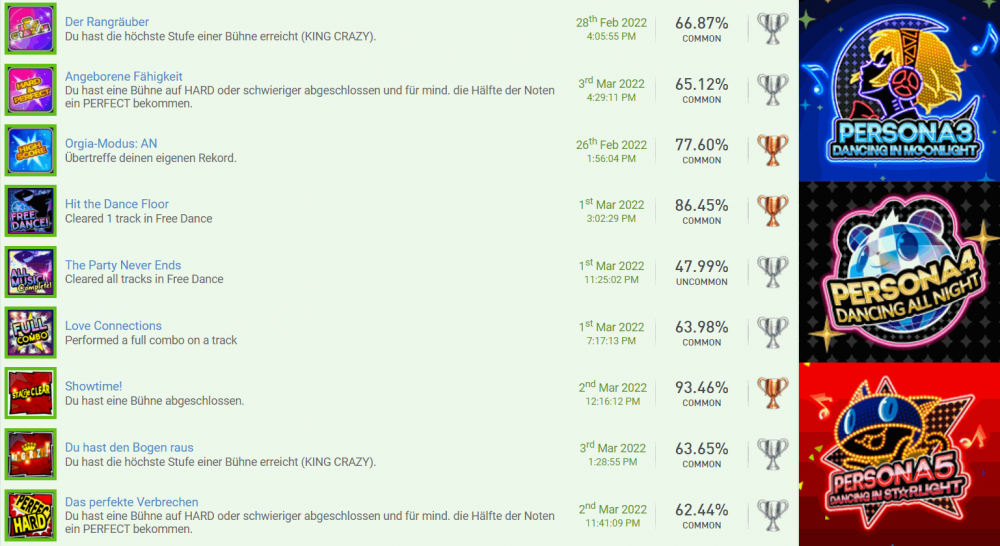
Task: Click the Du hast den Bogen raus title
Action: [x=129, y=447]
